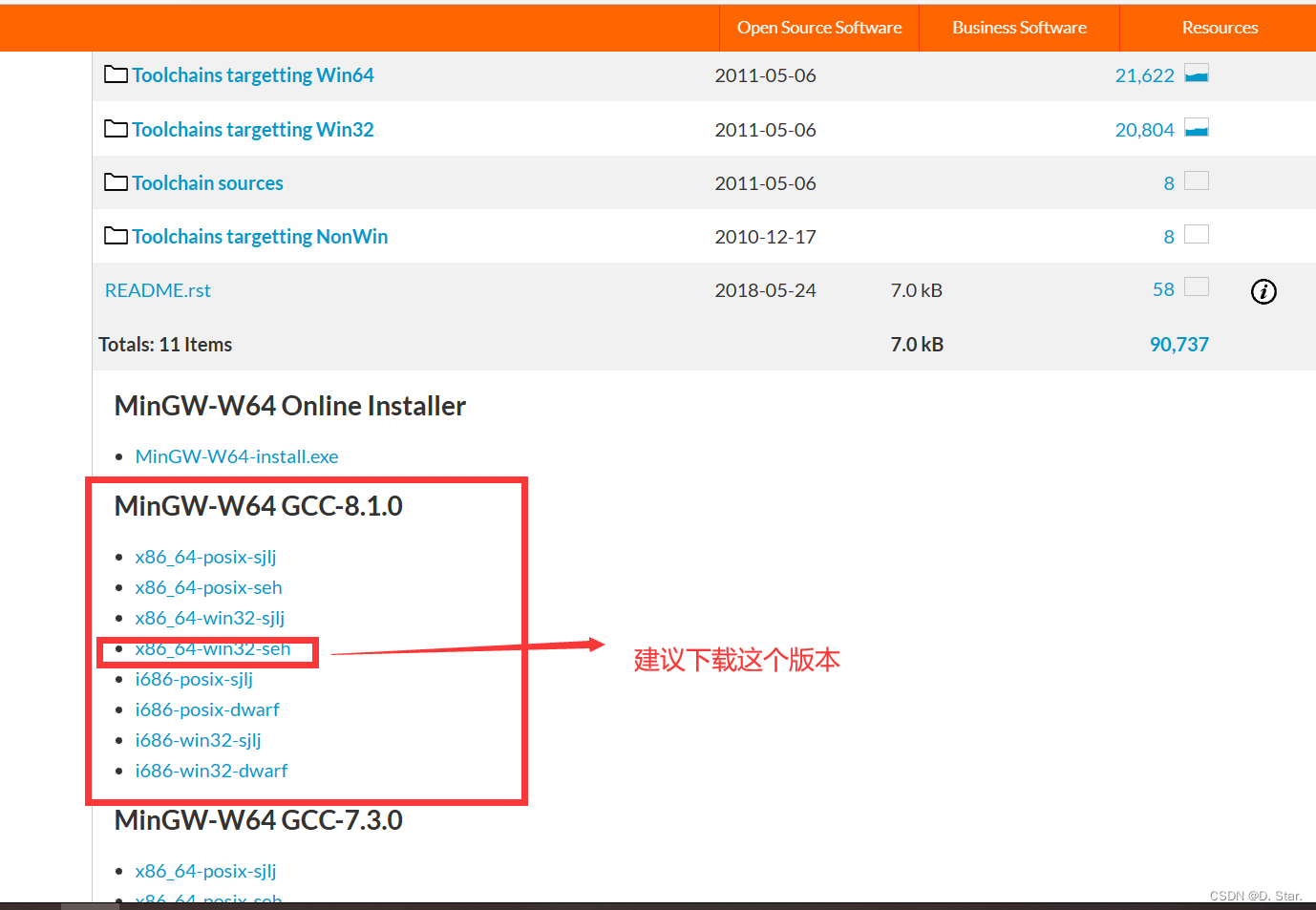
Task: Click the MinGW-W64 Online Installer heading
Action: (x=289, y=406)
